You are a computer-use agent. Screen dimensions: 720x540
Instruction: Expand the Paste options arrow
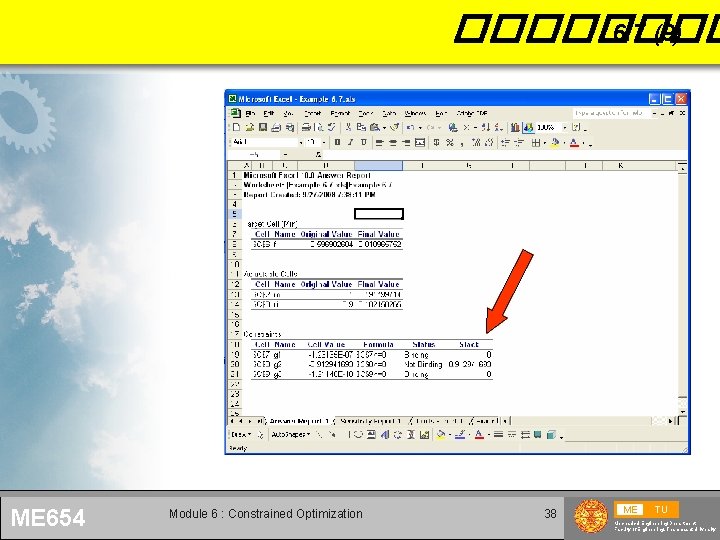384,128
